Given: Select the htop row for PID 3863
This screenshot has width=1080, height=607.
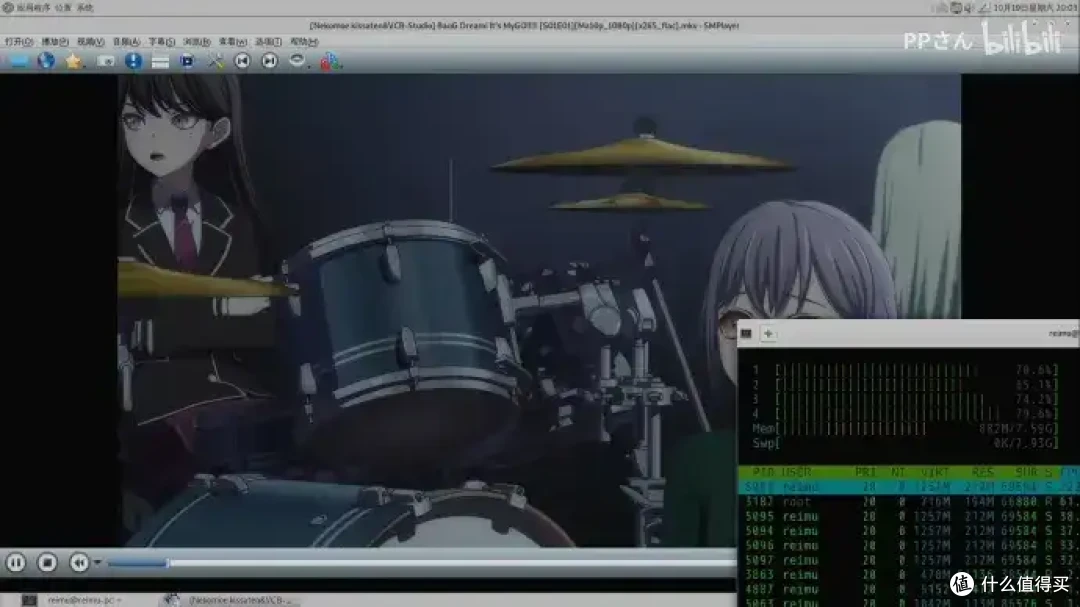Looking at the screenshot, I should (x=908, y=575).
